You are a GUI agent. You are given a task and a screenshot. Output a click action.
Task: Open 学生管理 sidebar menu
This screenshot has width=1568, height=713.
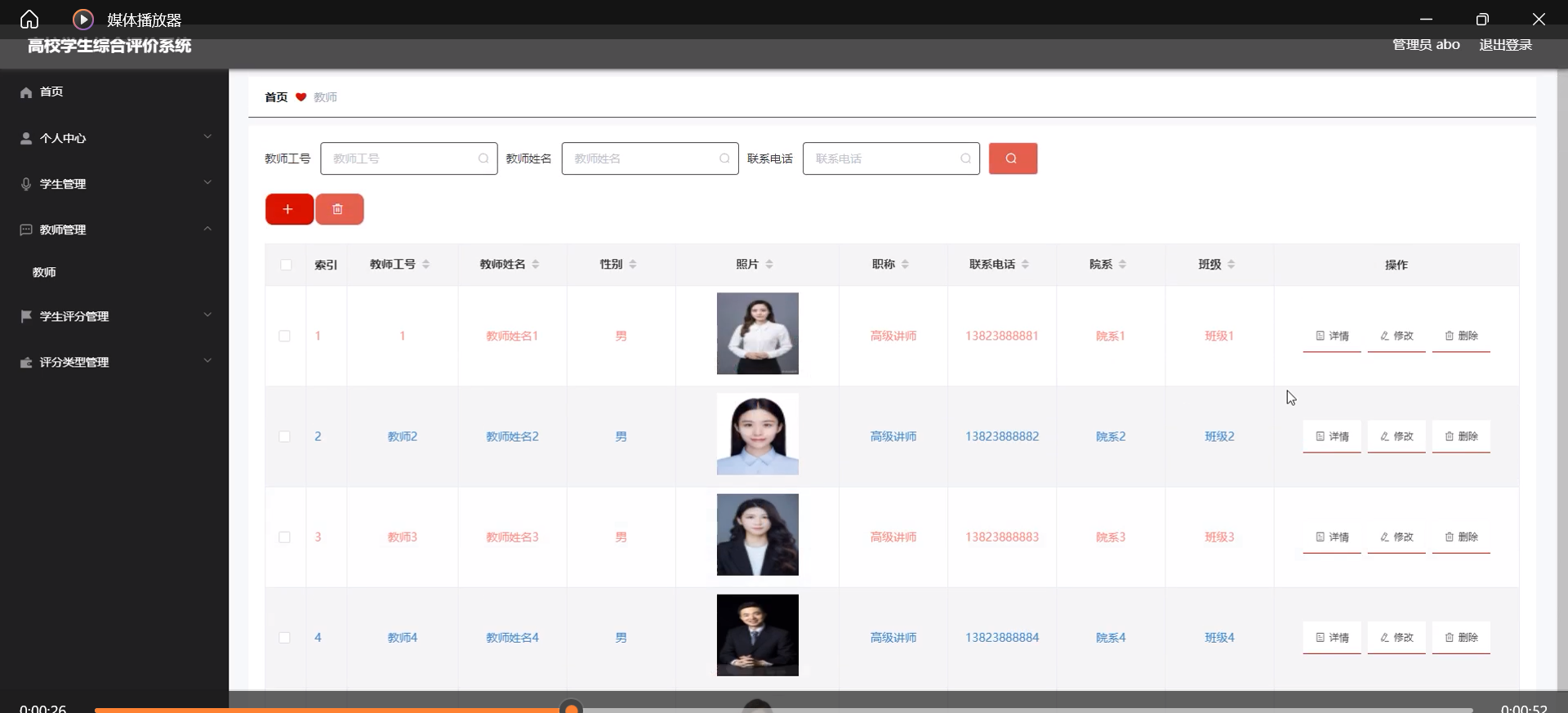(114, 184)
